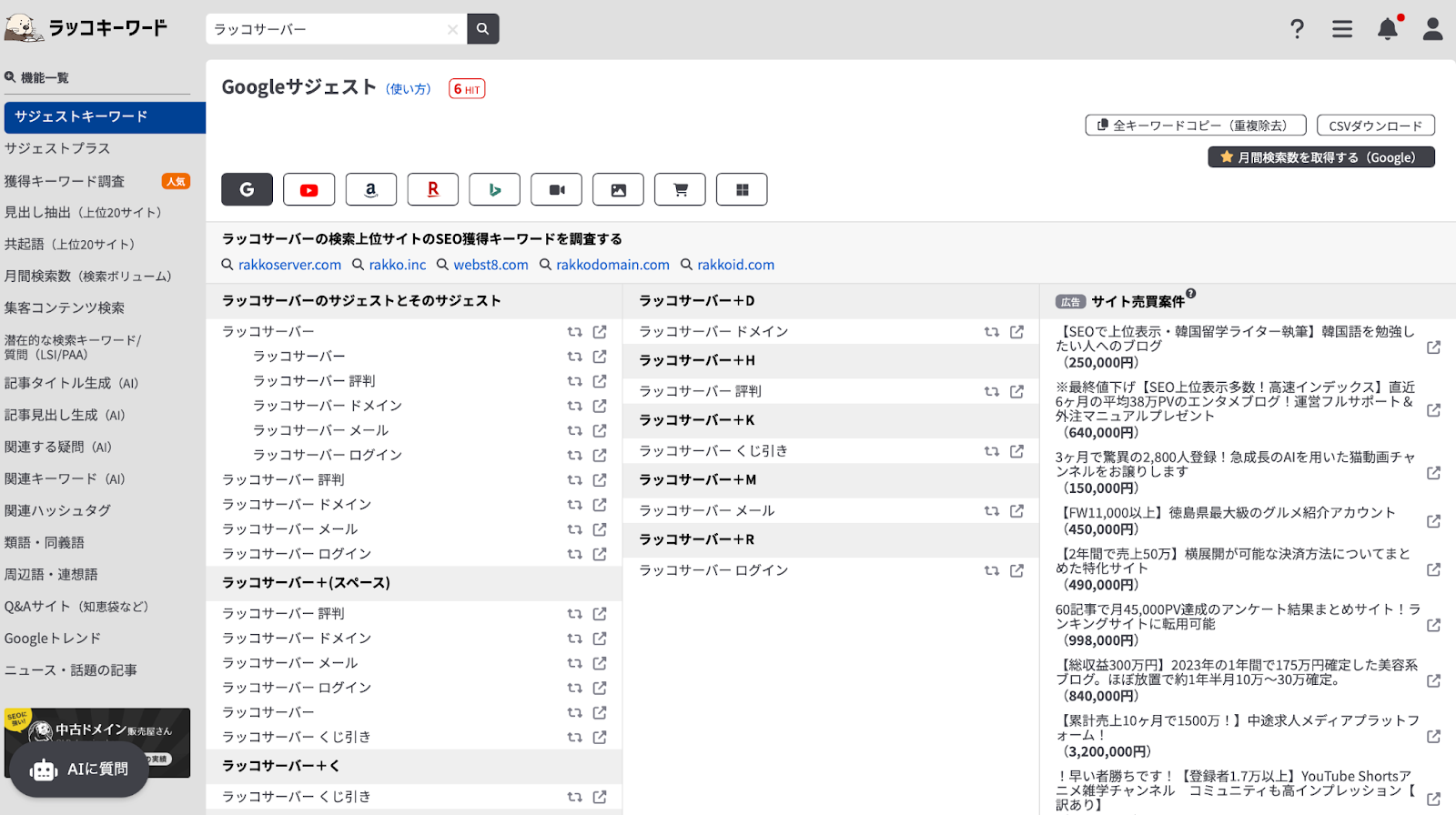Click the search magnifier button
Image resolution: width=1456 pixels, height=815 pixels.
tap(483, 29)
